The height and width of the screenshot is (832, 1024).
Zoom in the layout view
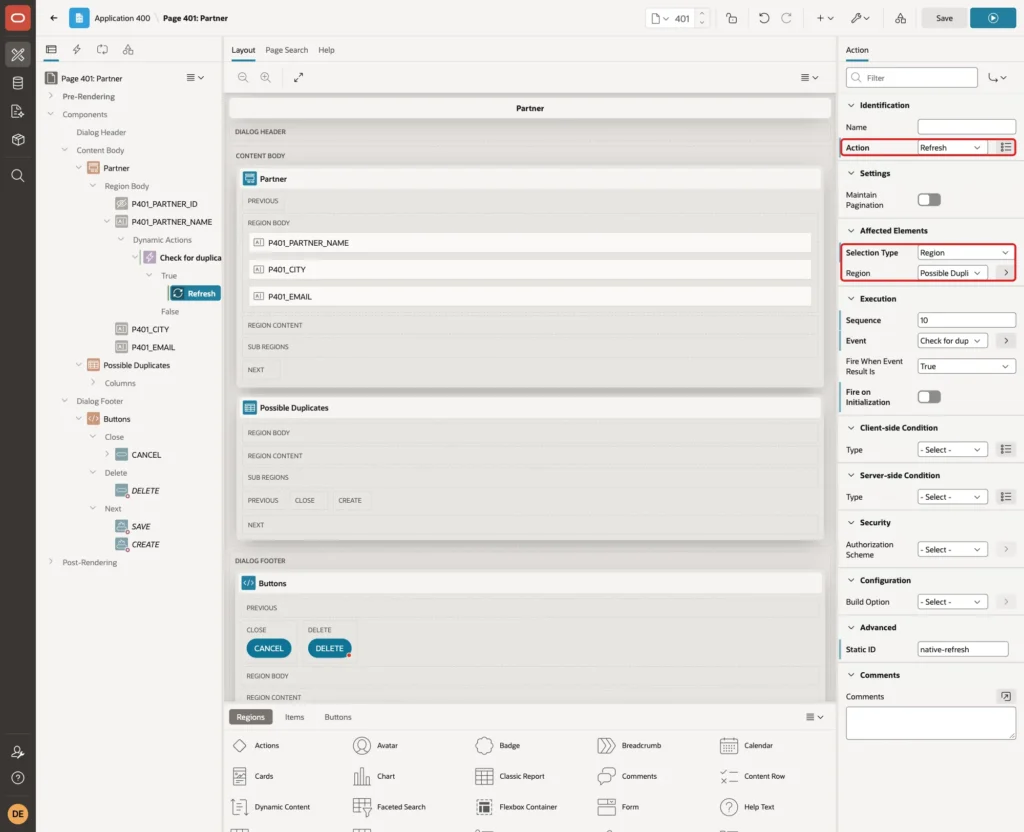(266, 77)
